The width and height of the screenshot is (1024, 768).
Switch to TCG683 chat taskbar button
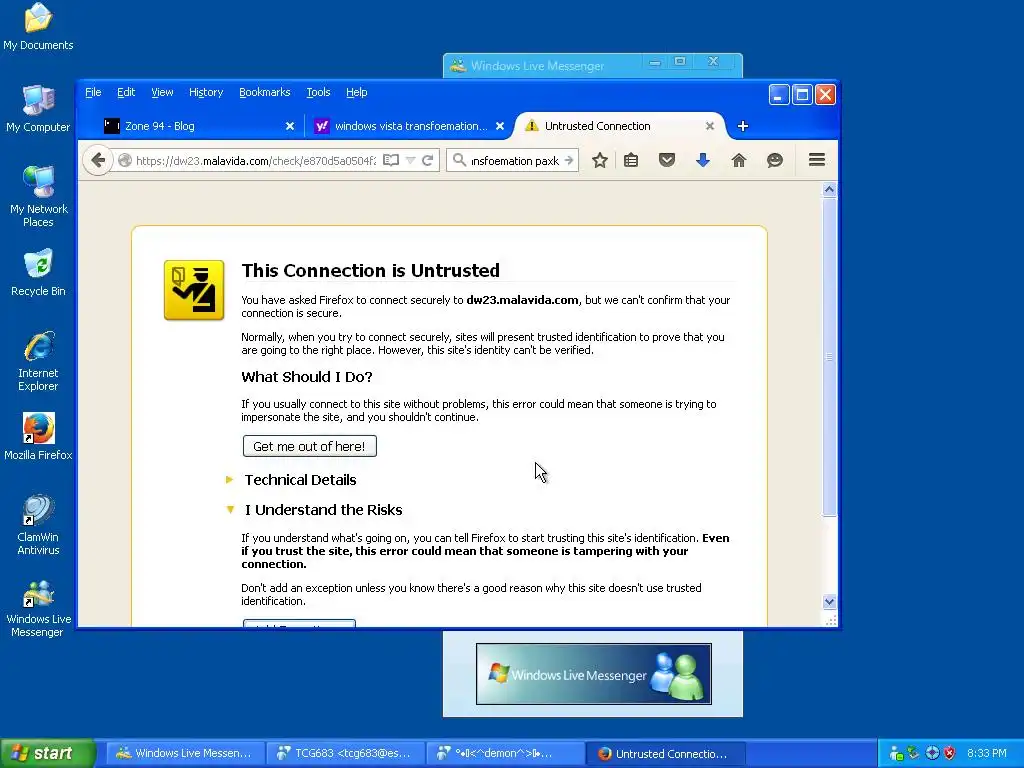[345, 754]
